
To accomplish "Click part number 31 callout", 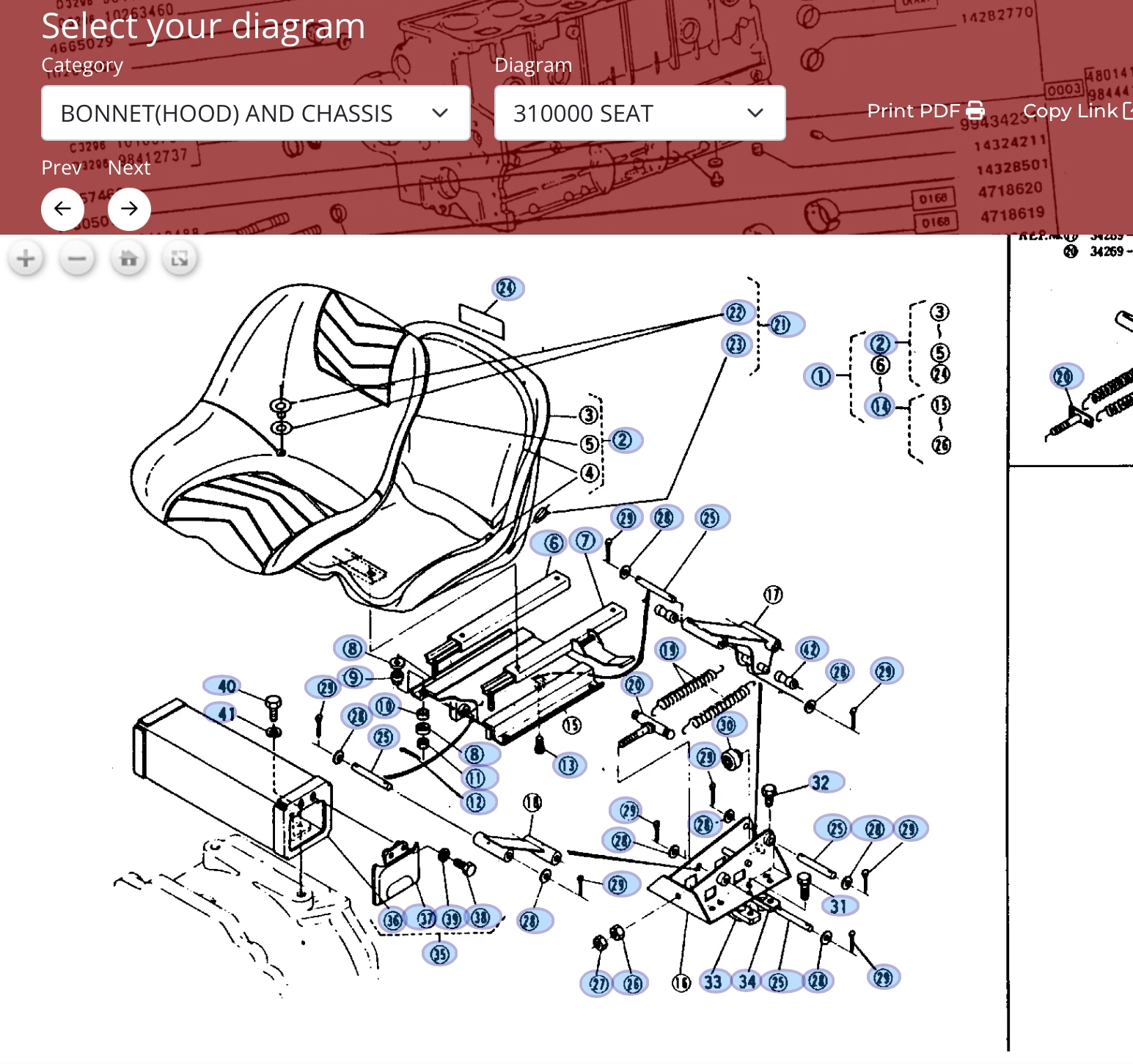I will coord(838,906).
